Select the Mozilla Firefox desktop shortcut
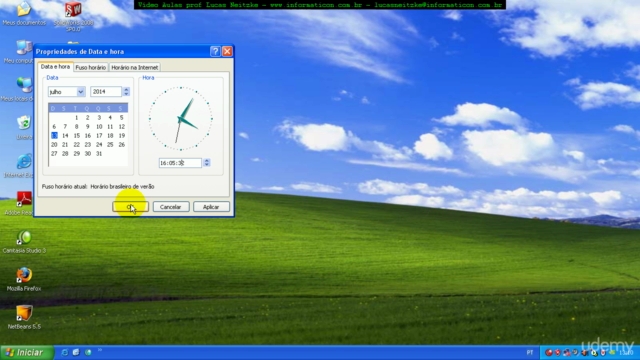This screenshot has width=640, height=360. click(x=24, y=280)
